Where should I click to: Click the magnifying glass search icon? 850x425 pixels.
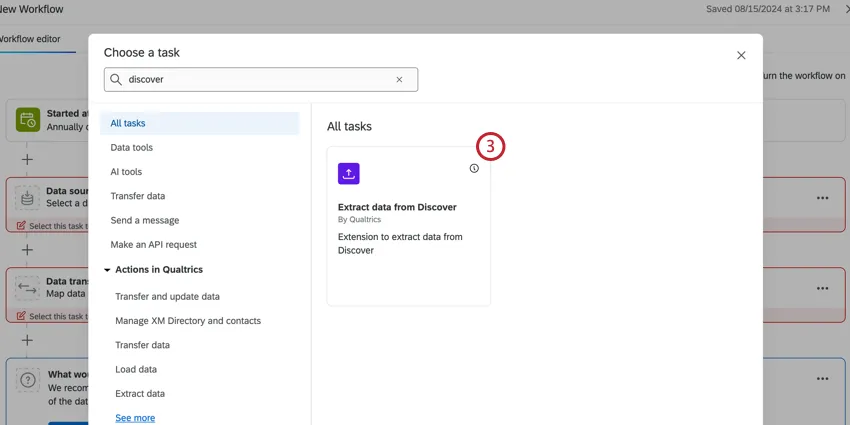point(116,80)
